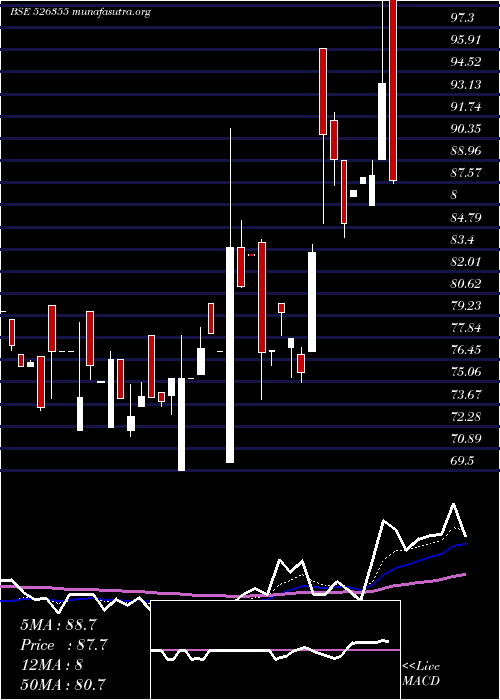
Task: Click the 97.3 price axis label
Action: click(463, 18)
